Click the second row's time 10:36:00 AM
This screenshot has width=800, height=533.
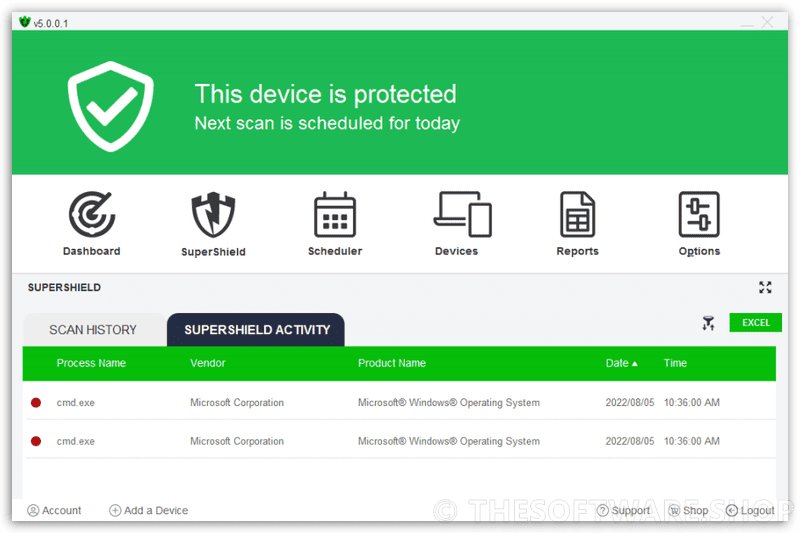pos(691,441)
